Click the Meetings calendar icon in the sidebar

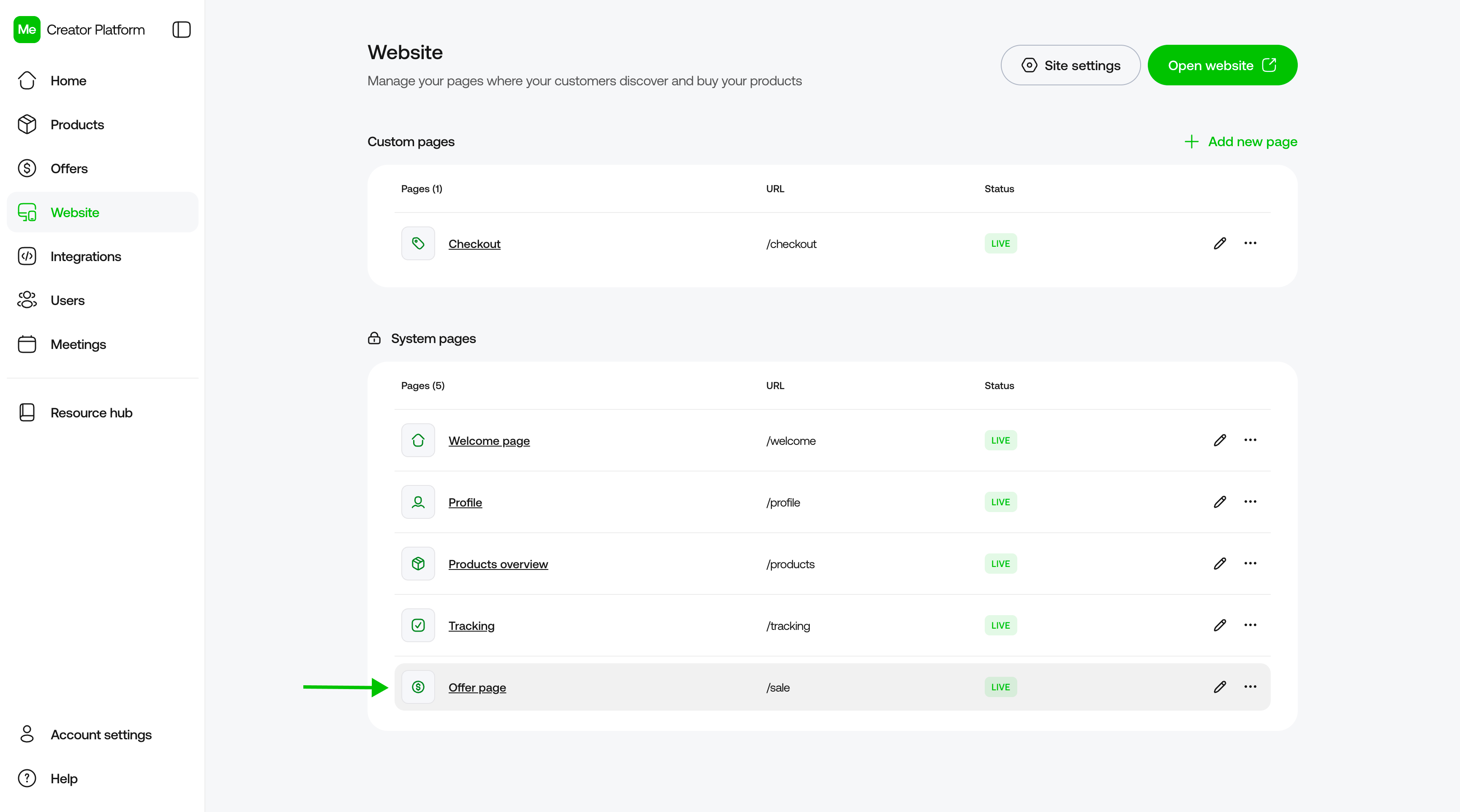(27, 344)
